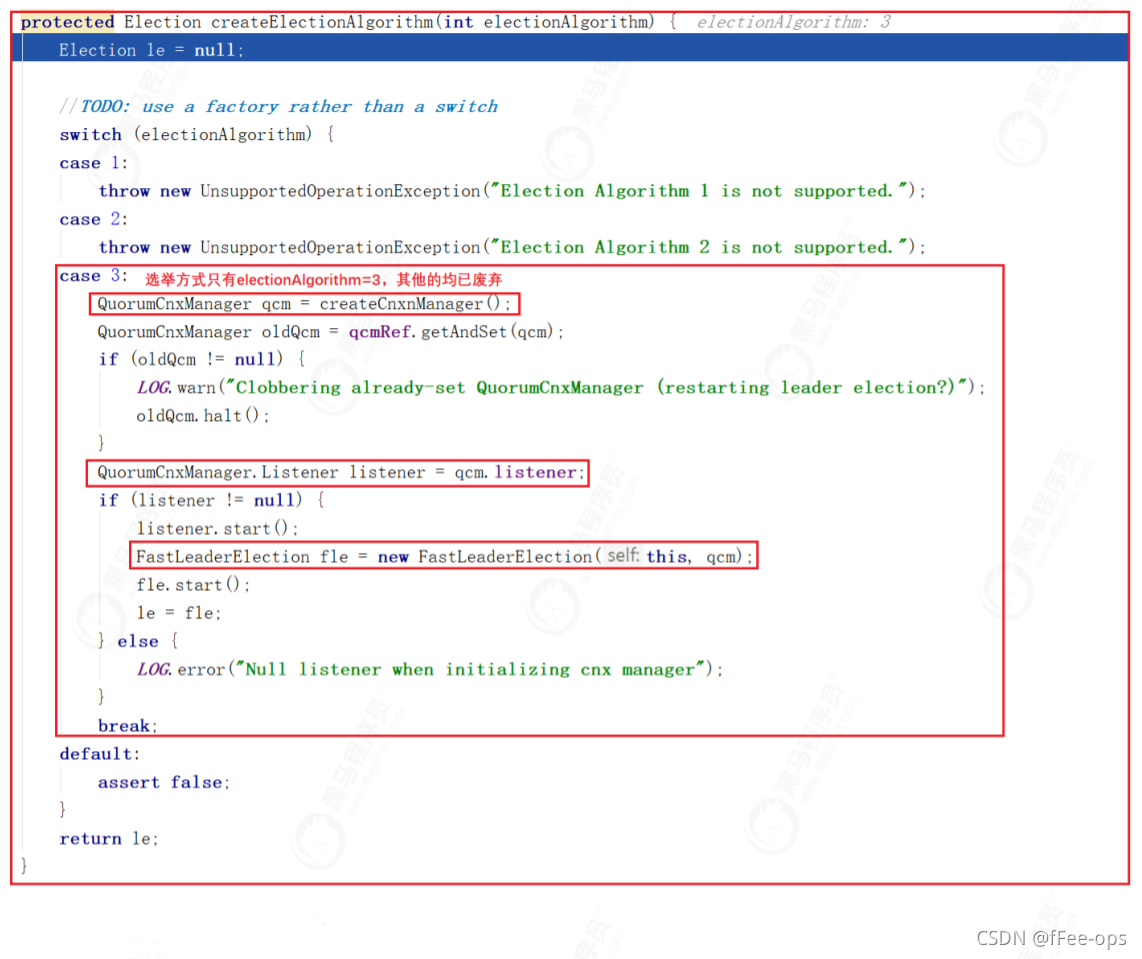Click the LOG.warn 'Clobbering already-set' line
Screen dimensions: 1142x959
(560, 387)
